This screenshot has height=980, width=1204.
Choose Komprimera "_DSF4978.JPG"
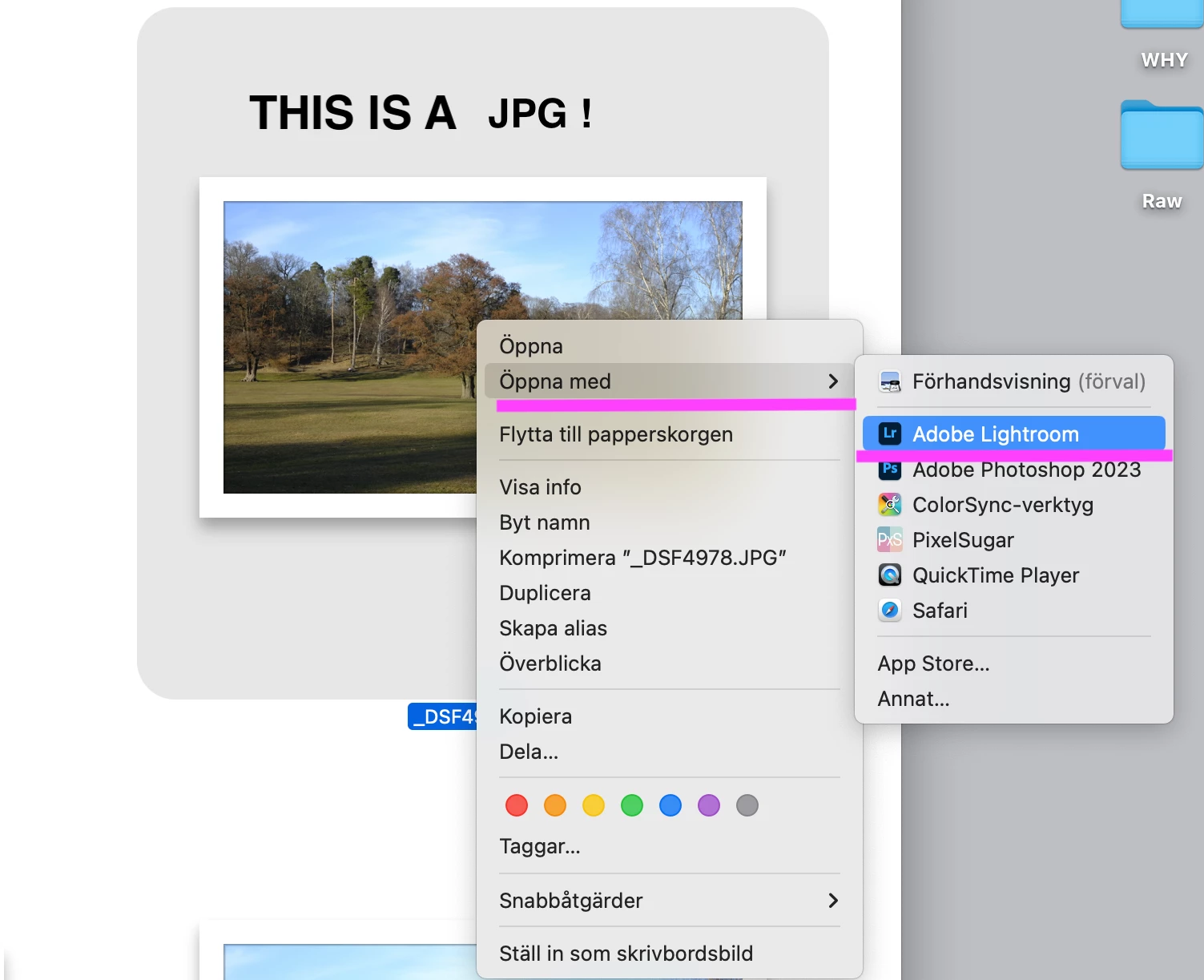click(670, 558)
